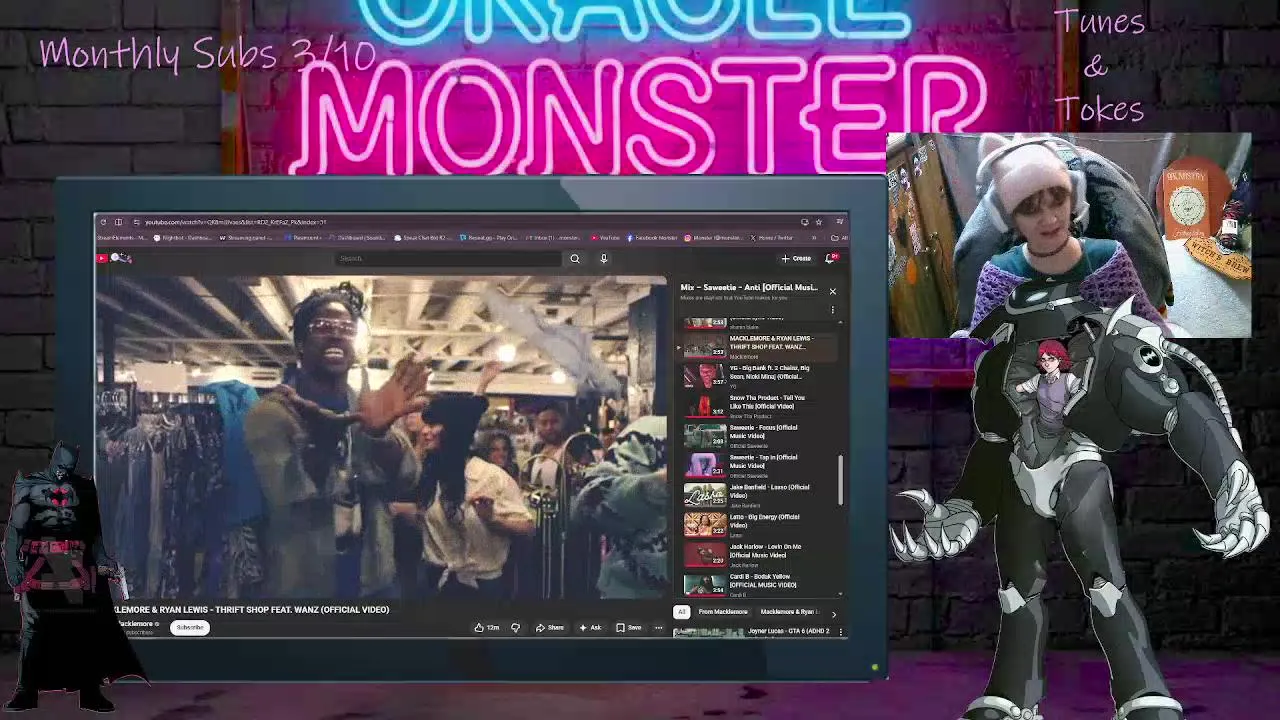
Task: Click the playlist panel scrollbar
Action: pos(841,480)
